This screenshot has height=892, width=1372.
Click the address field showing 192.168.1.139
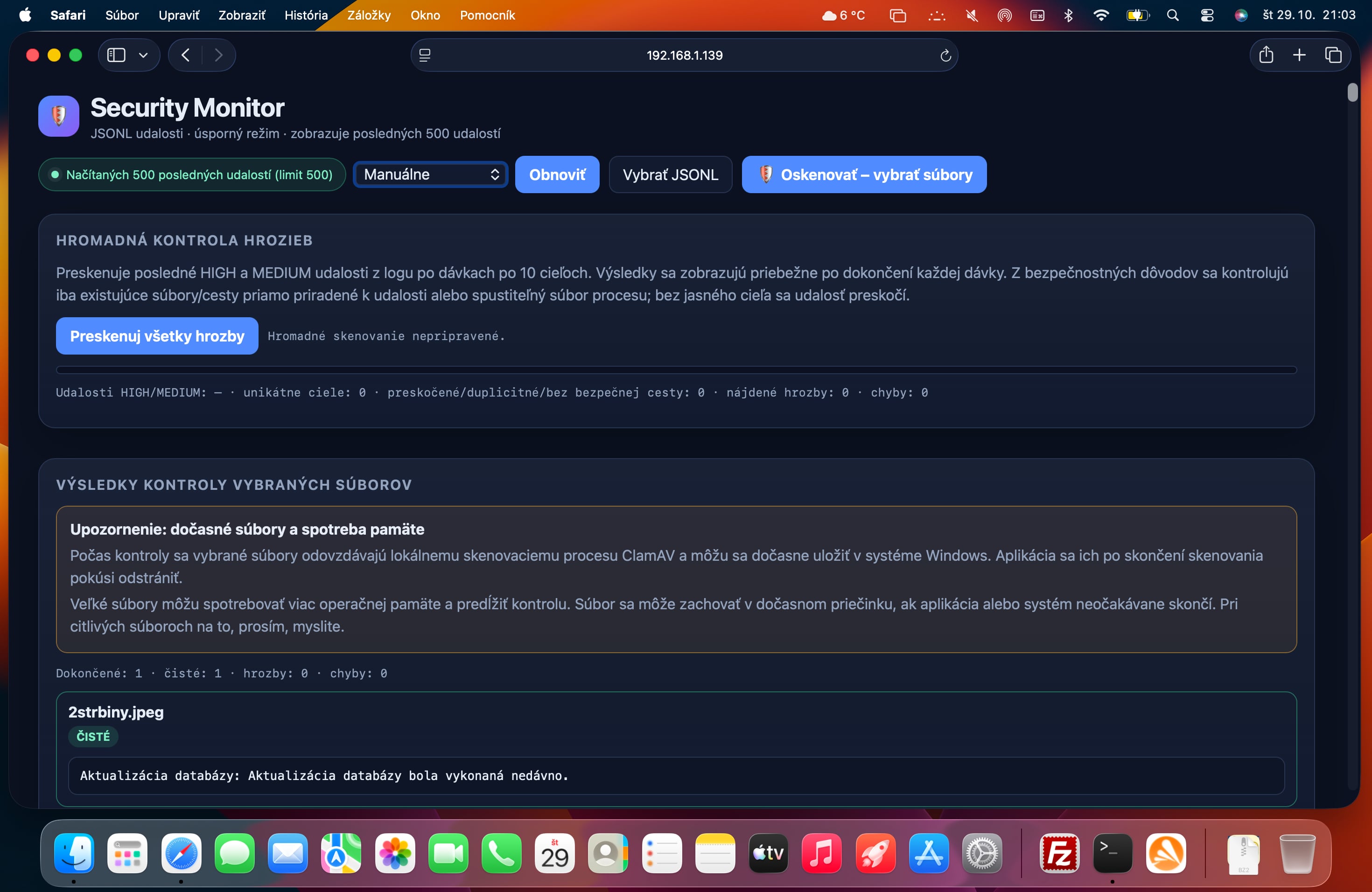coord(684,56)
